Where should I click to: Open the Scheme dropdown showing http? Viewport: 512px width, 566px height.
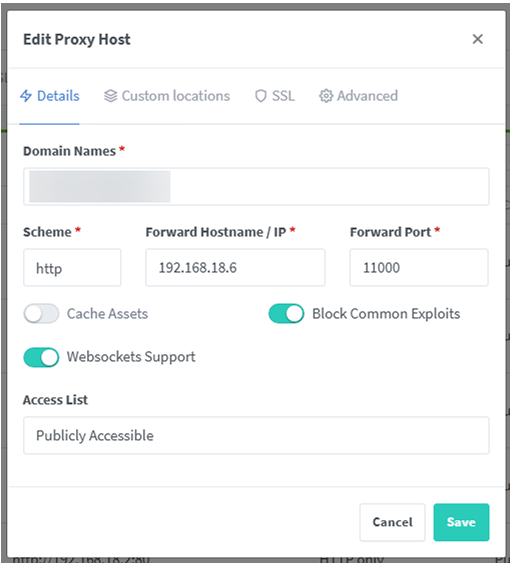tap(72, 267)
